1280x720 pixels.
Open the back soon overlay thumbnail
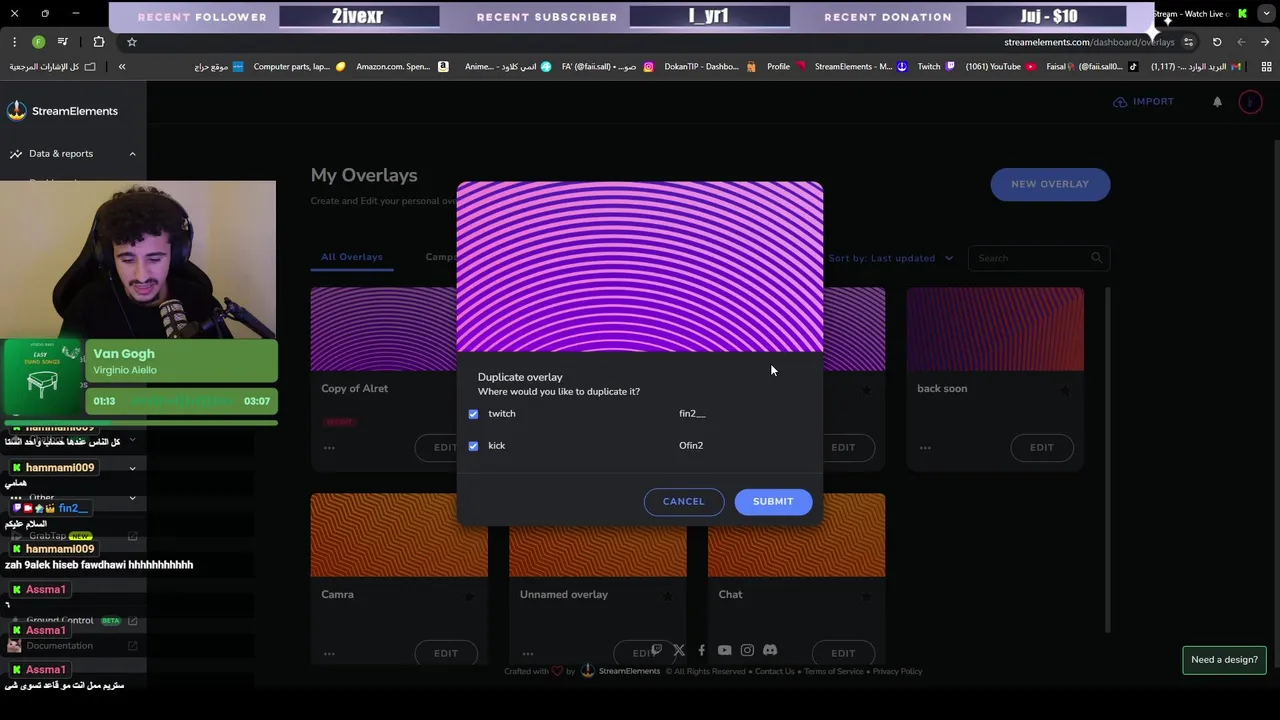[x=995, y=329]
